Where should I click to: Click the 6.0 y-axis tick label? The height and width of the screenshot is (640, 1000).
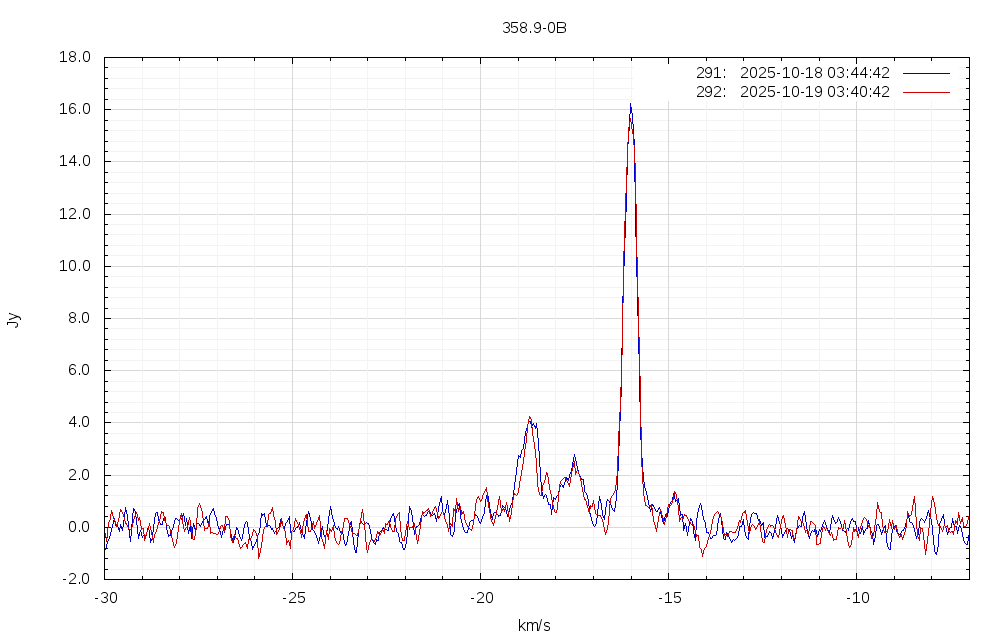[x=80, y=370]
